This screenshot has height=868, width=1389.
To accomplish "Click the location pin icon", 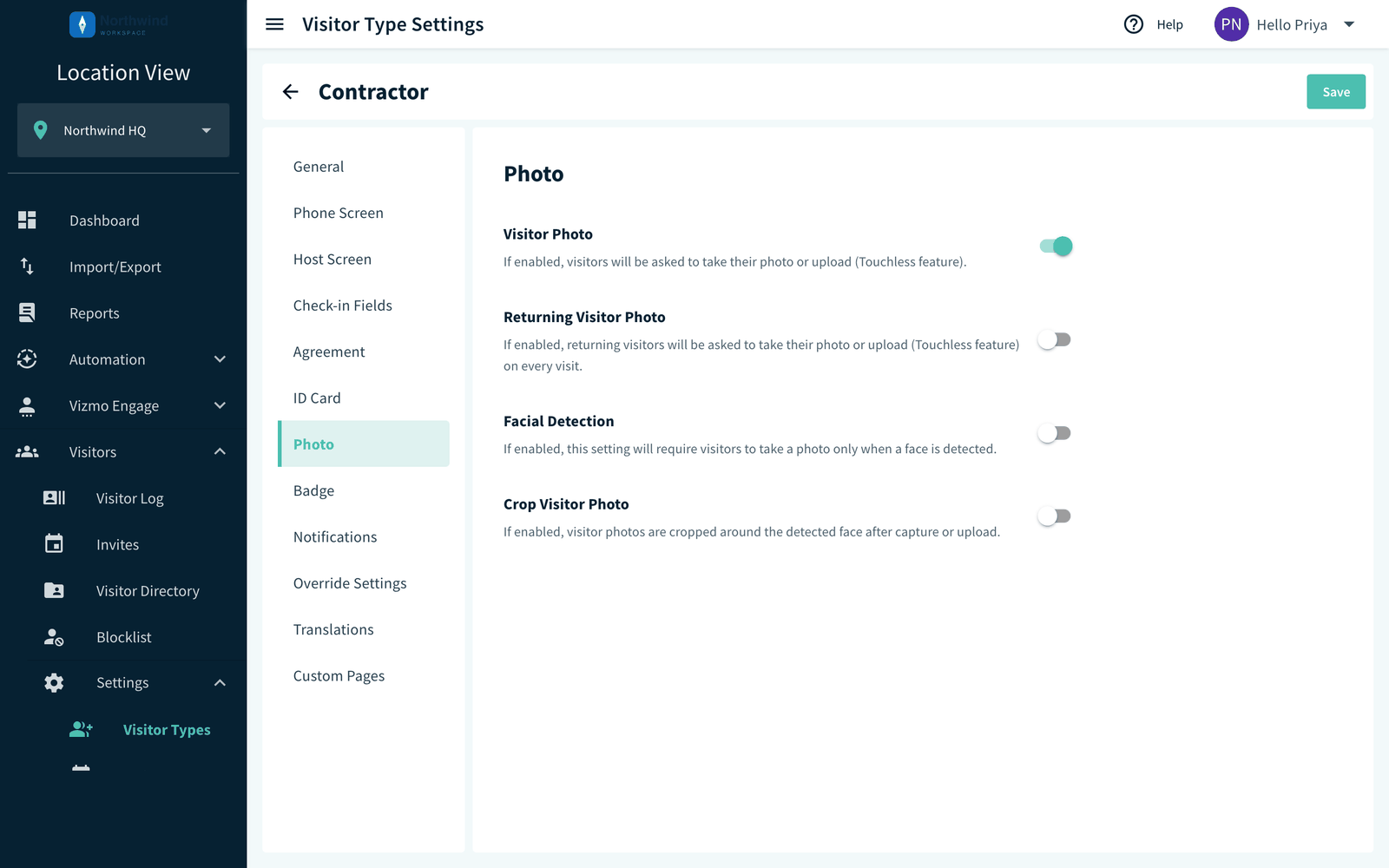I will click(x=40, y=130).
